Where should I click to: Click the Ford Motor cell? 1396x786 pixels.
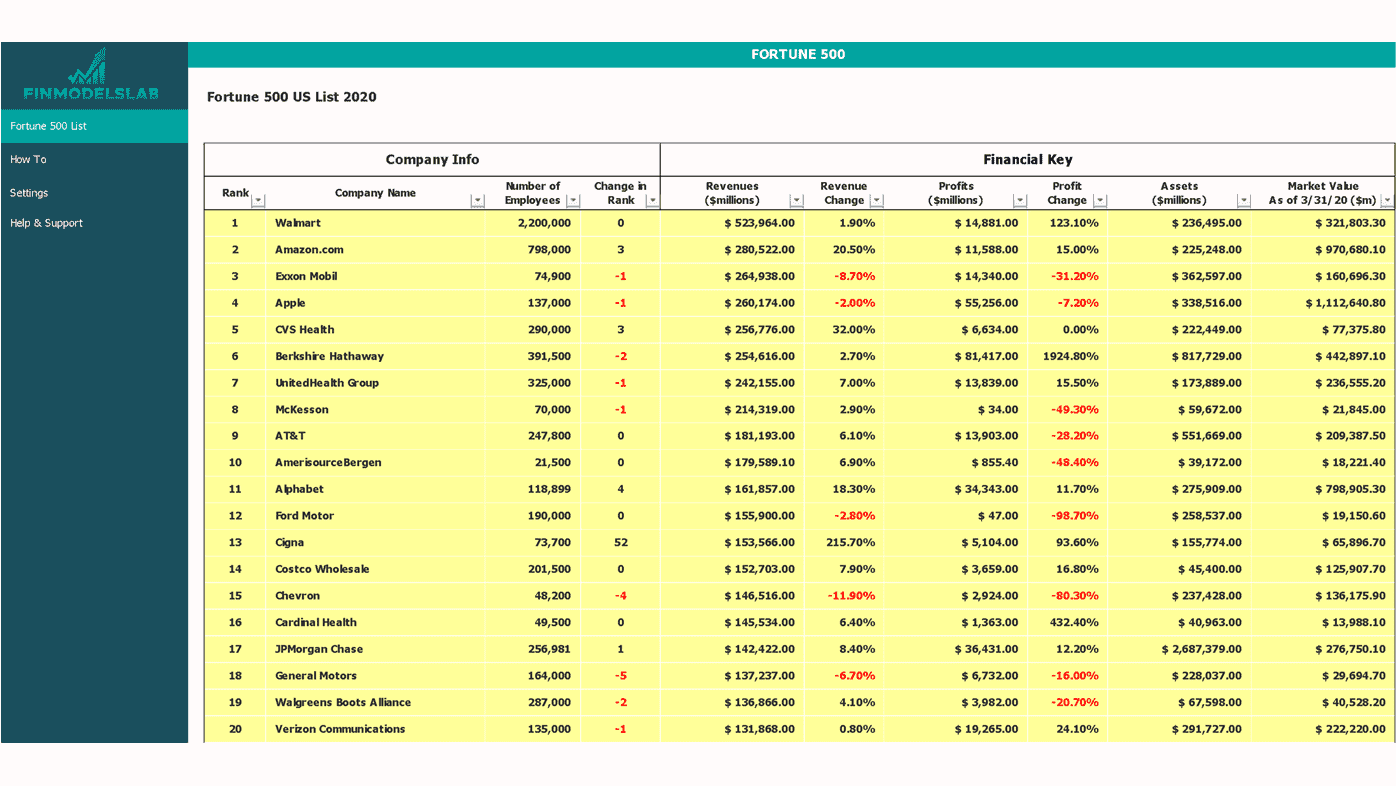tap(375, 516)
